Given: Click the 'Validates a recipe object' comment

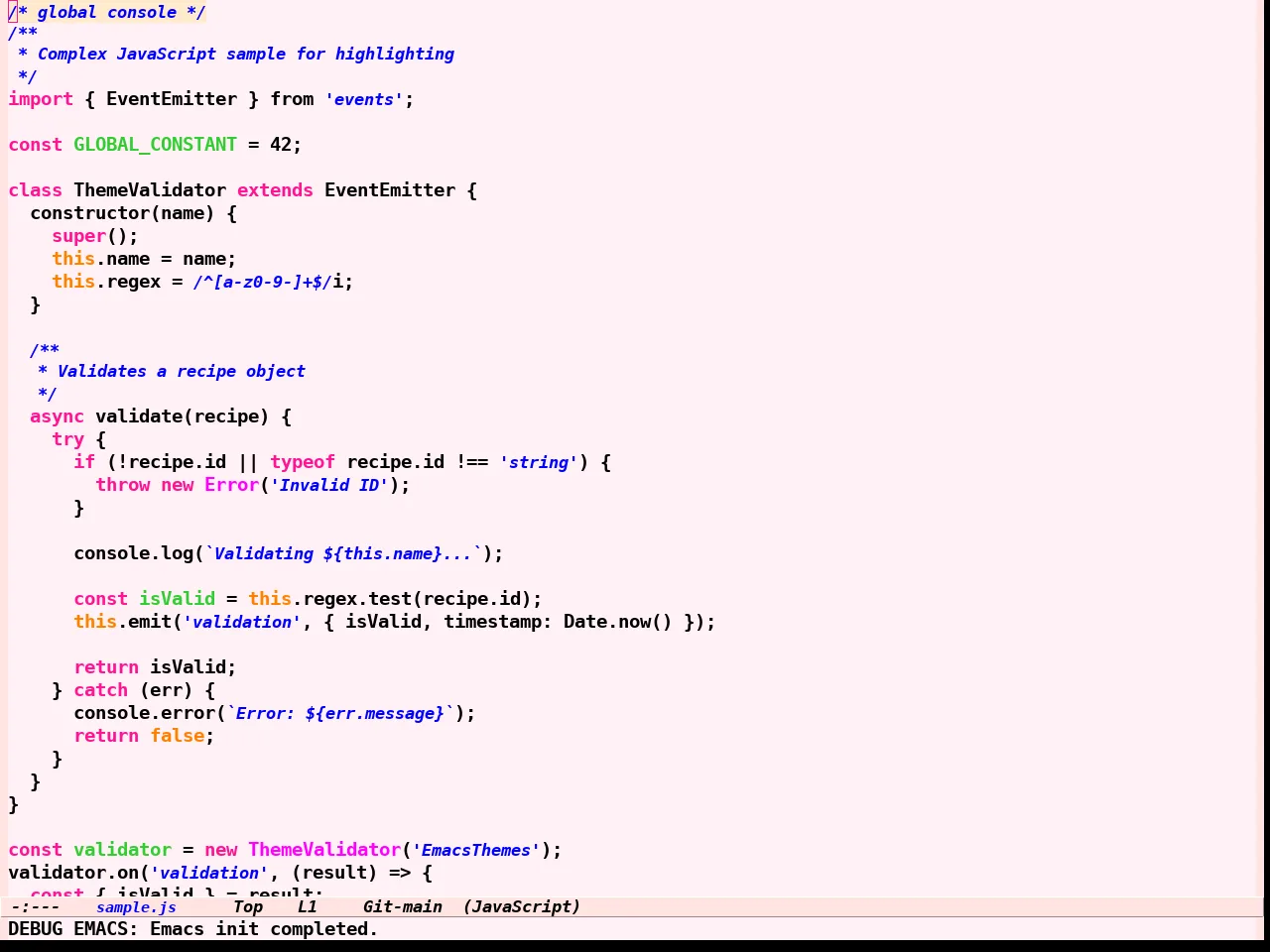Looking at the screenshot, I should tap(181, 372).
